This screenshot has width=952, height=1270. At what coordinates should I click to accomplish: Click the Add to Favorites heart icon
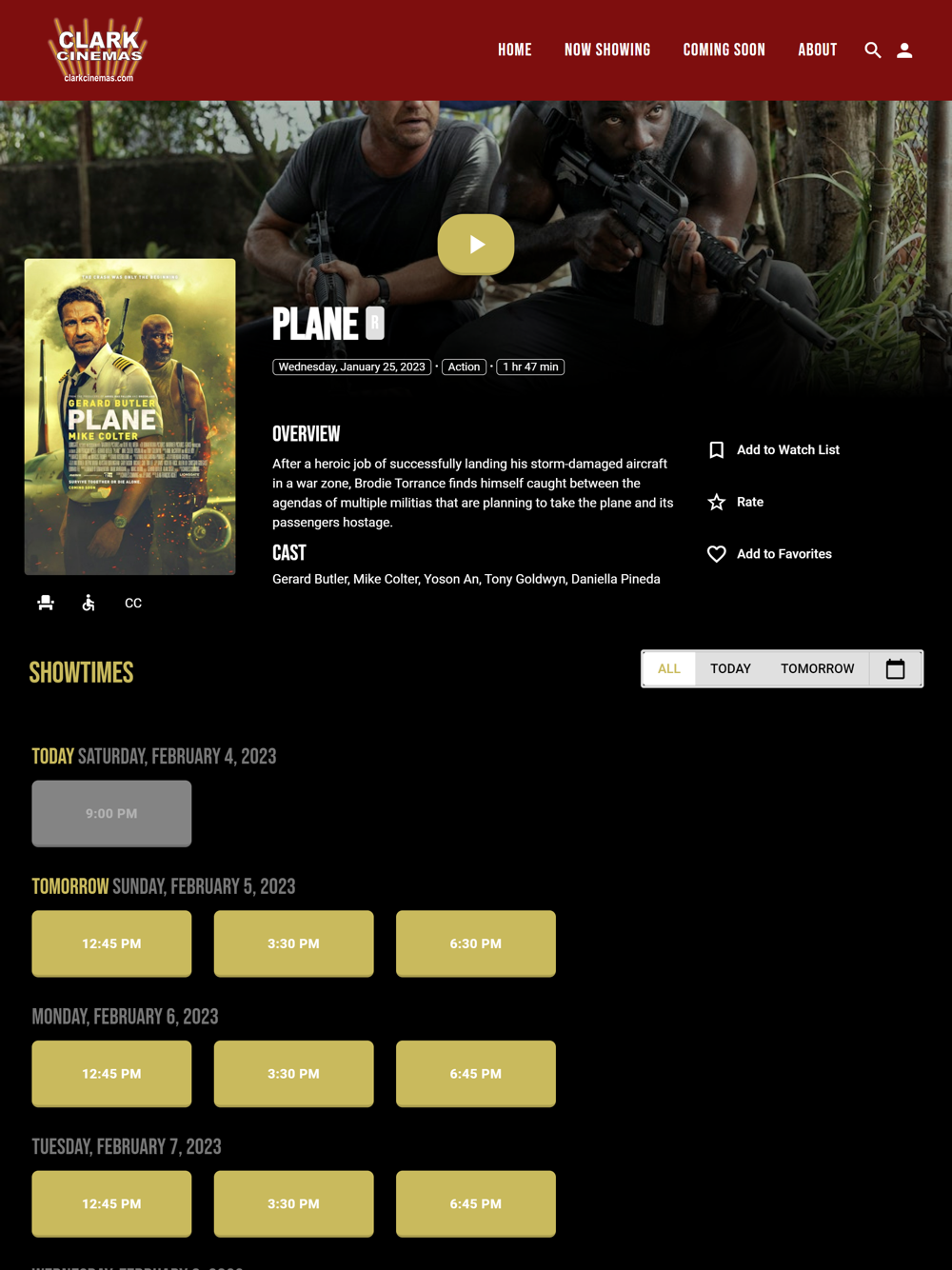click(717, 554)
